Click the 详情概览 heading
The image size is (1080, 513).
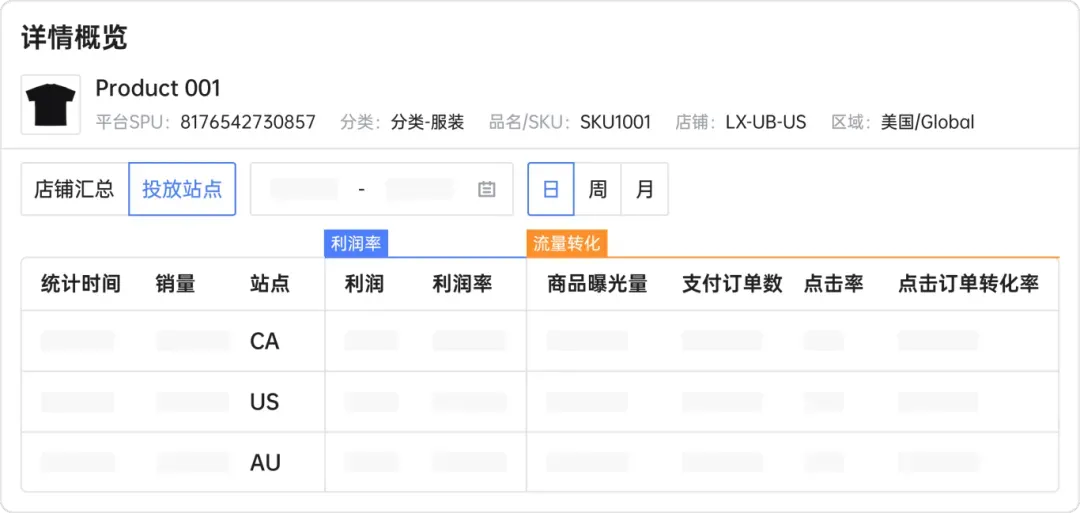tap(74, 38)
